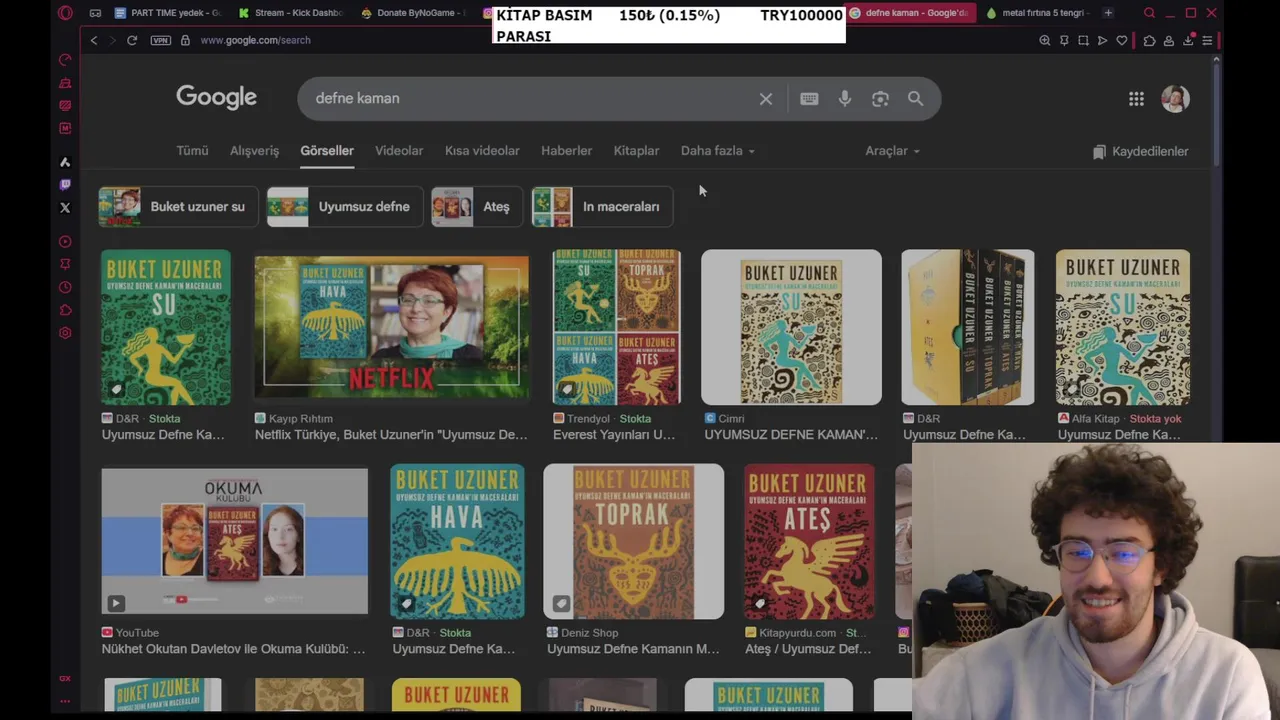Open the D&R SU green book cover
Image resolution: width=1280 pixels, height=720 pixels.
click(166, 327)
